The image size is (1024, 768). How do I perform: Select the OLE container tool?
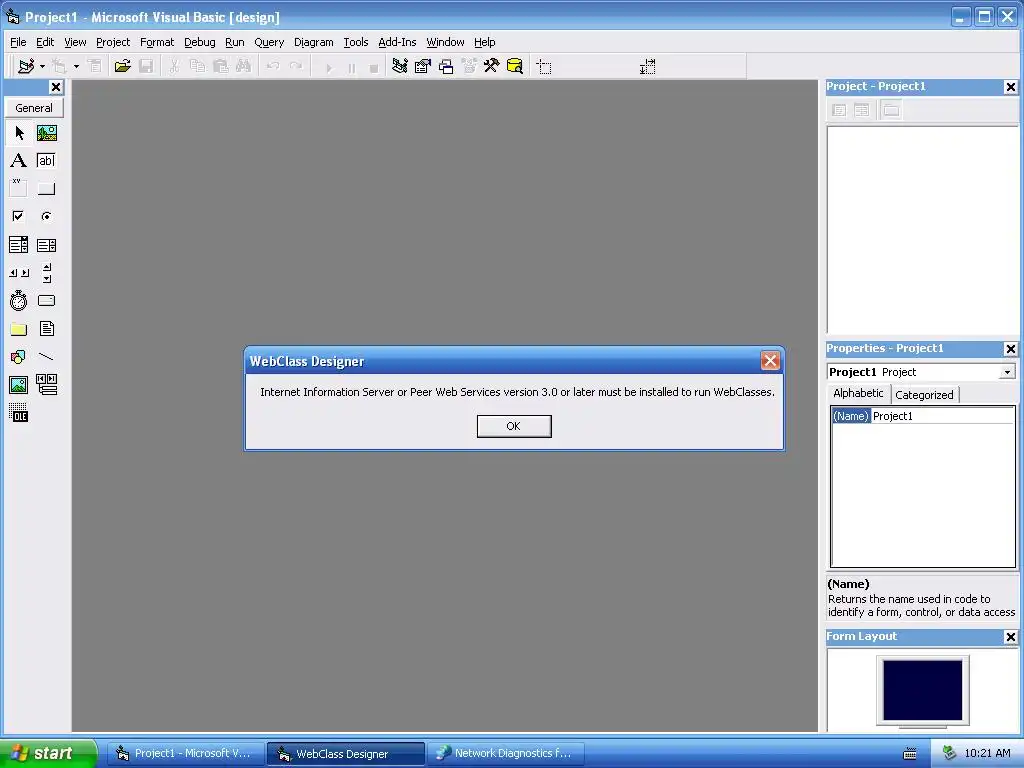tap(19, 413)
